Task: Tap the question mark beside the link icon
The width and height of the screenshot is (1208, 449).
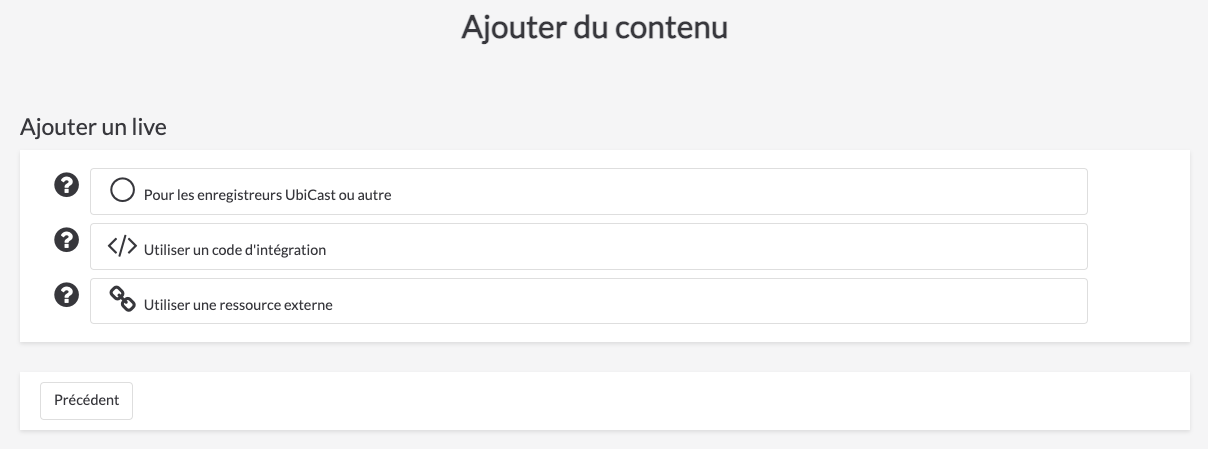Action: tap(66, 295)
